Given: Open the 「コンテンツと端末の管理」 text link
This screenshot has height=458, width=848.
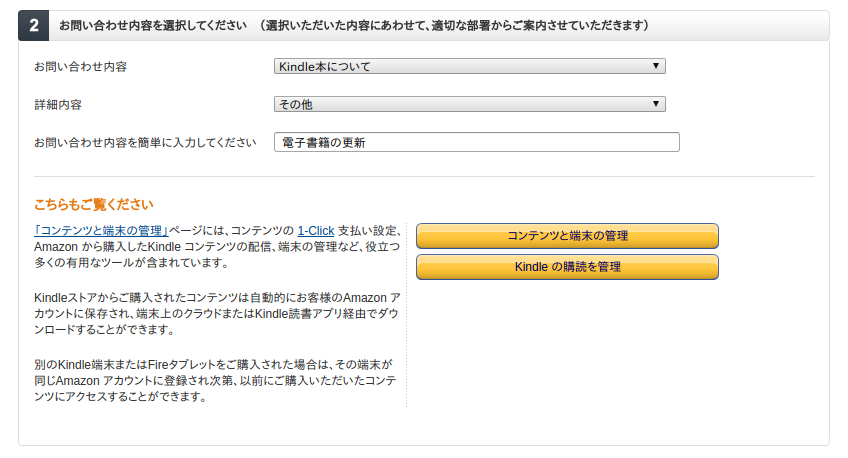Looking at the screenshot, I should [x=100, y=230].
